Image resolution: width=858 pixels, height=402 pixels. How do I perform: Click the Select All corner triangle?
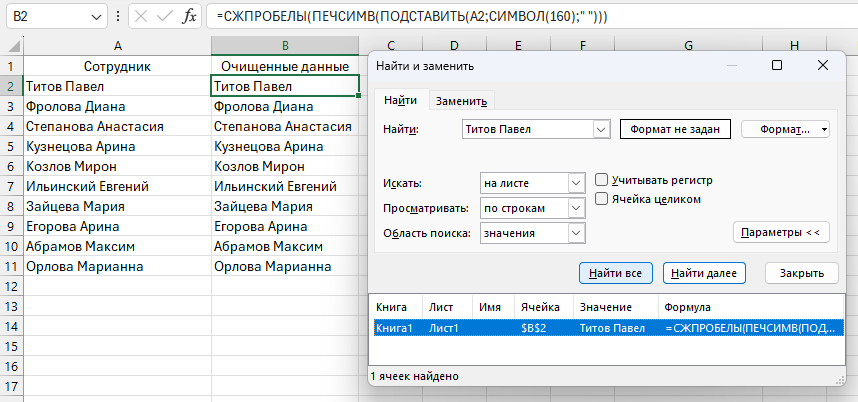(x=12, y=46)
